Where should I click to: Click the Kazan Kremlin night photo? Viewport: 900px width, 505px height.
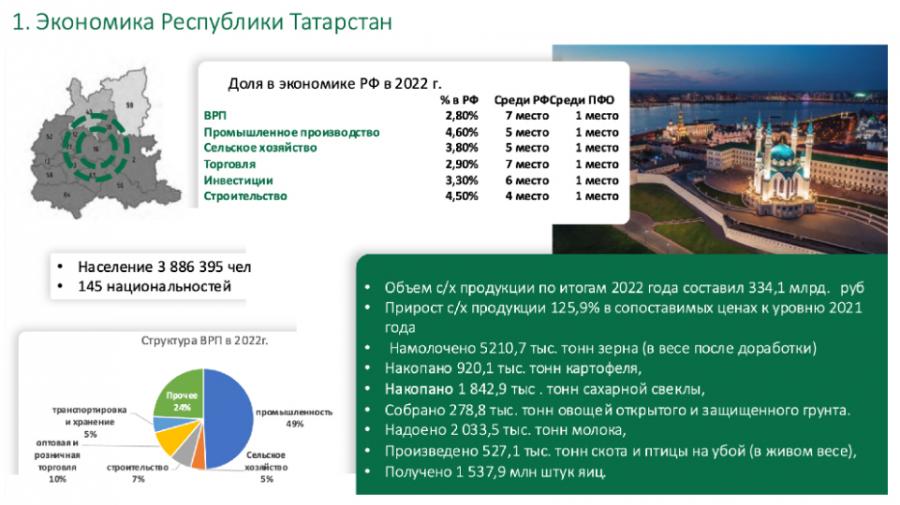coord(758,149)
